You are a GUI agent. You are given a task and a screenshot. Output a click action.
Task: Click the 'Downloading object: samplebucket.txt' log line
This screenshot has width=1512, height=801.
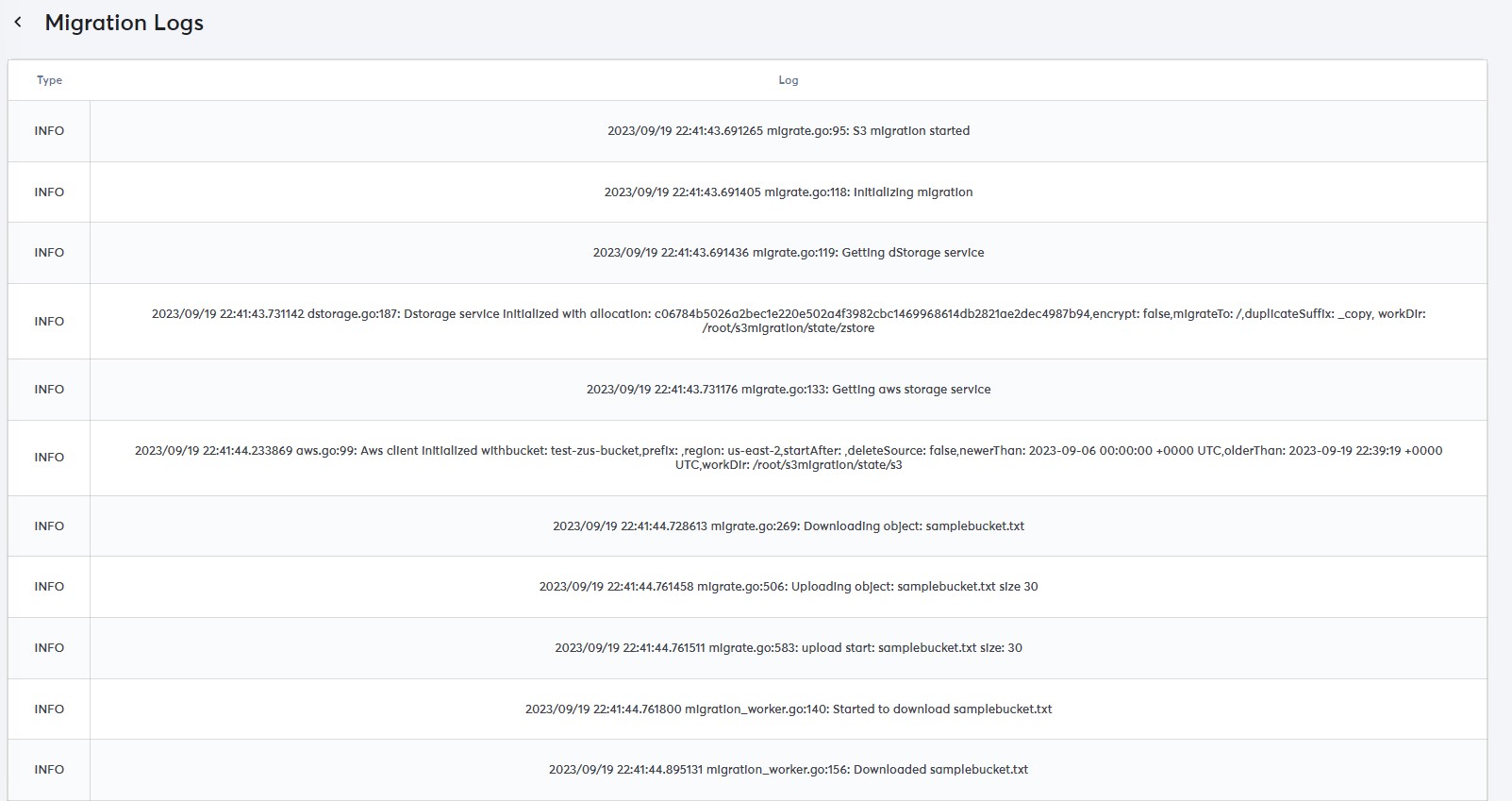coord(788,526)
